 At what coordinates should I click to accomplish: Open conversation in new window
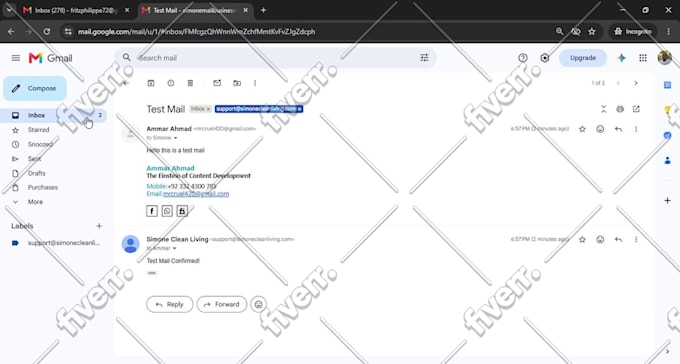pos(636,109)
